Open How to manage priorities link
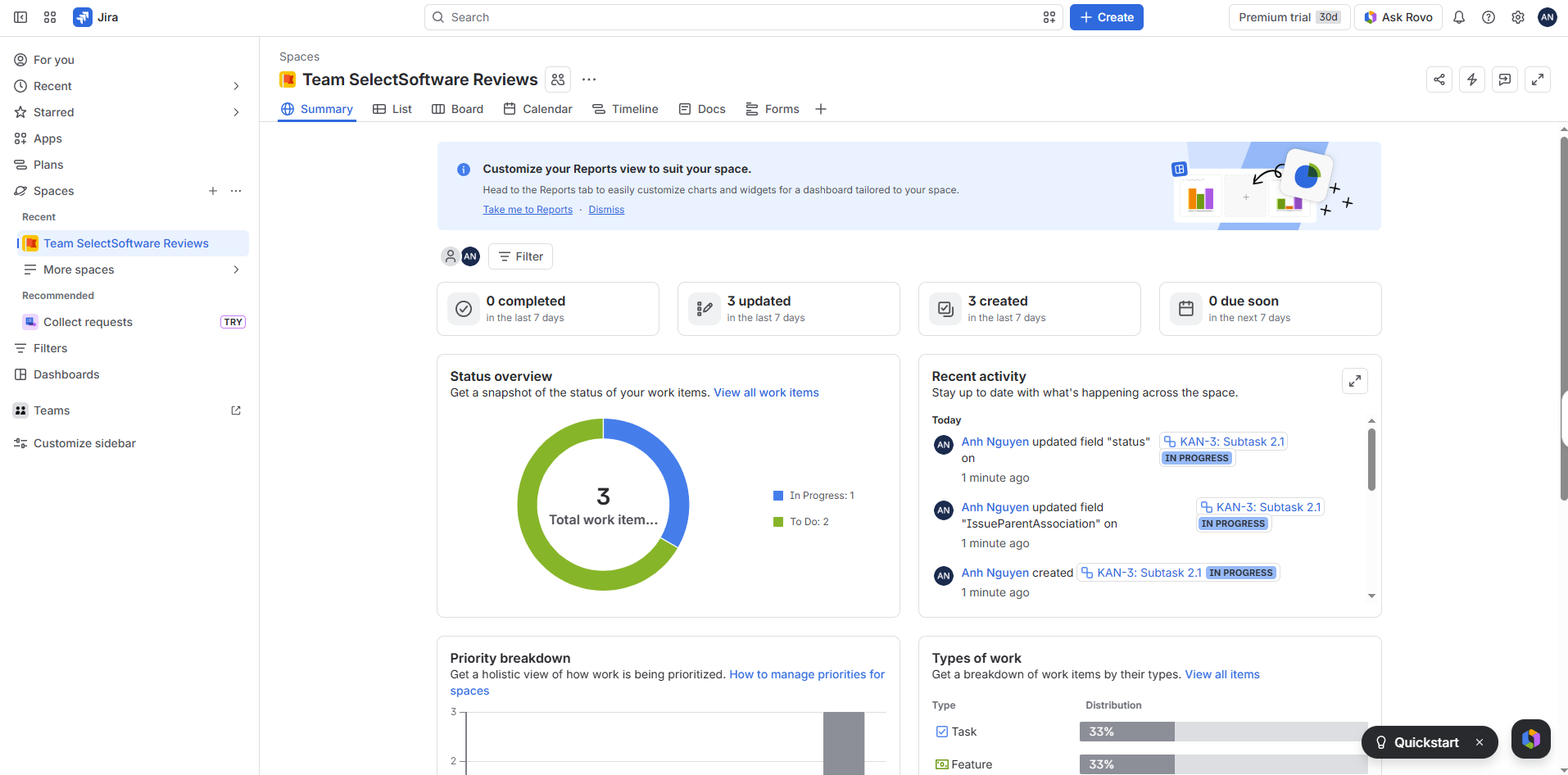The width and height of the screenshot is (1568, 775). pos(668,682)
